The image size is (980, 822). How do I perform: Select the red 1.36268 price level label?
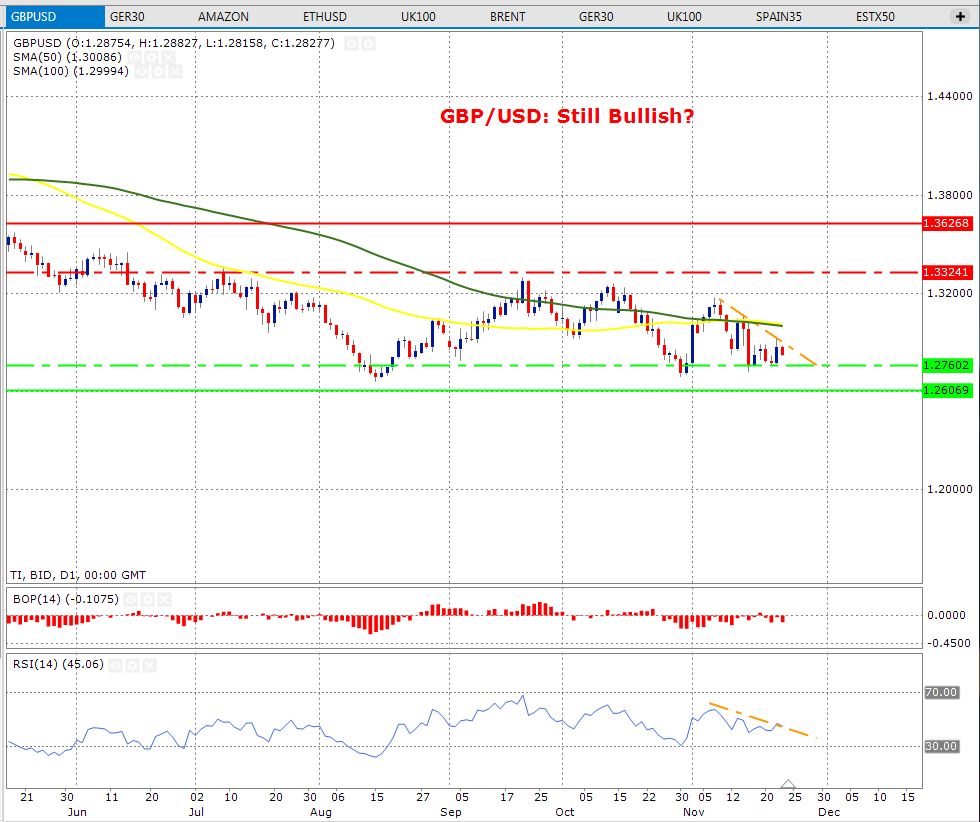click(x=947, y=223)
